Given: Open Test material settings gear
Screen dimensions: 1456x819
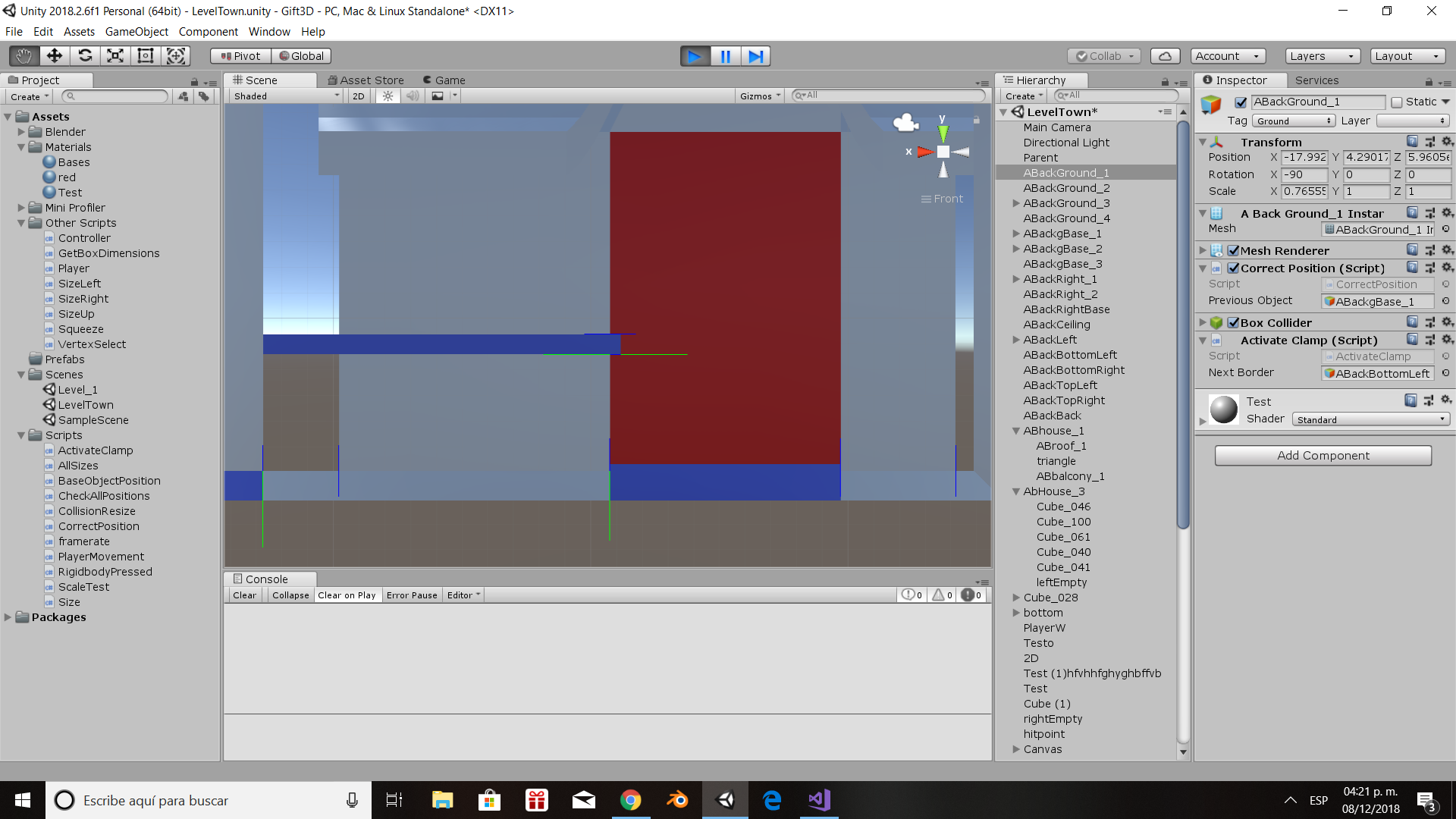Looking at the screenshot, I should (x=1447, y=400).
